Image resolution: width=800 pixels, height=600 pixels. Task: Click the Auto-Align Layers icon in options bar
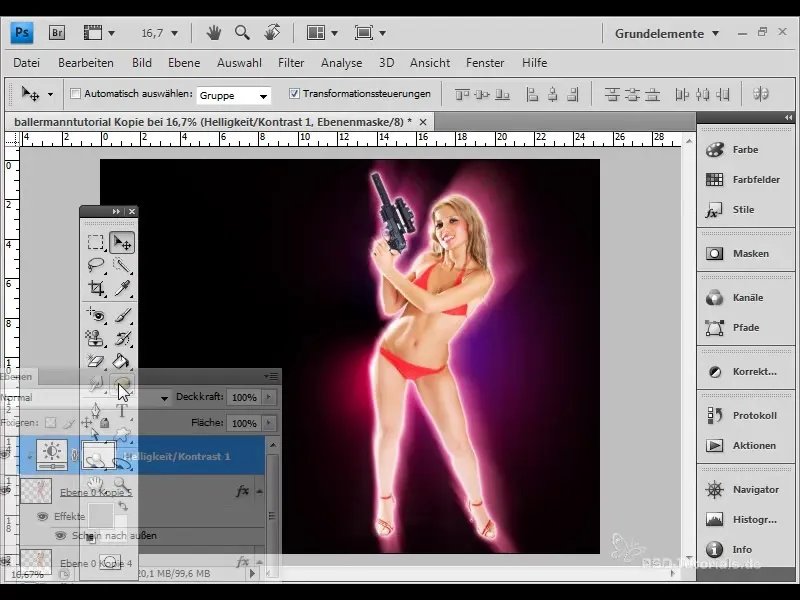761,94
